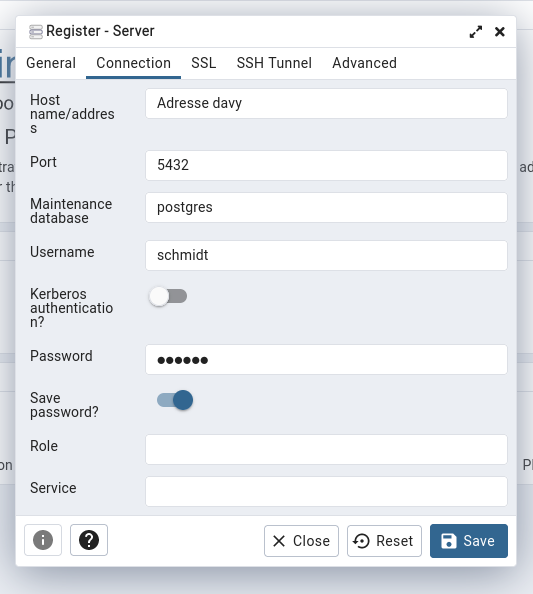The height and width of the screenshot is (594, 533).
Task: Click the server icon beside Register title
Action: [36, 32]
